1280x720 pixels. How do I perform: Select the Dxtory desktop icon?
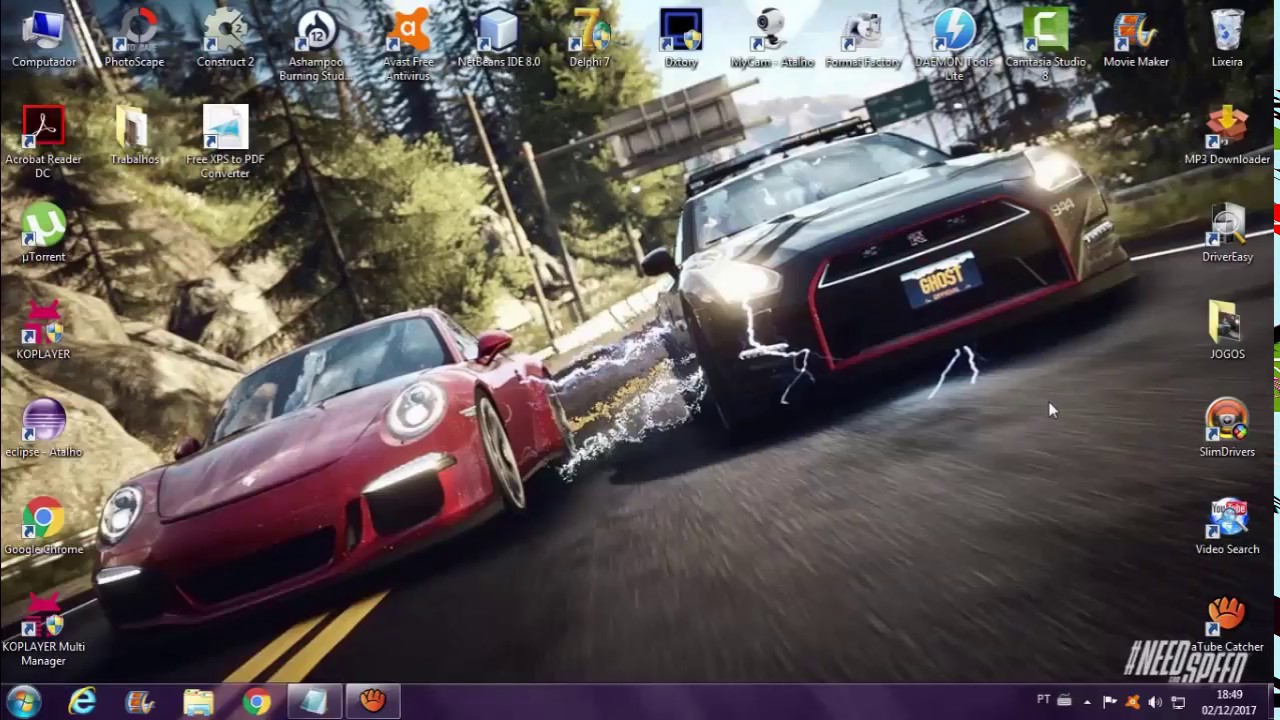pyautogui.click(x=681, y=38)
